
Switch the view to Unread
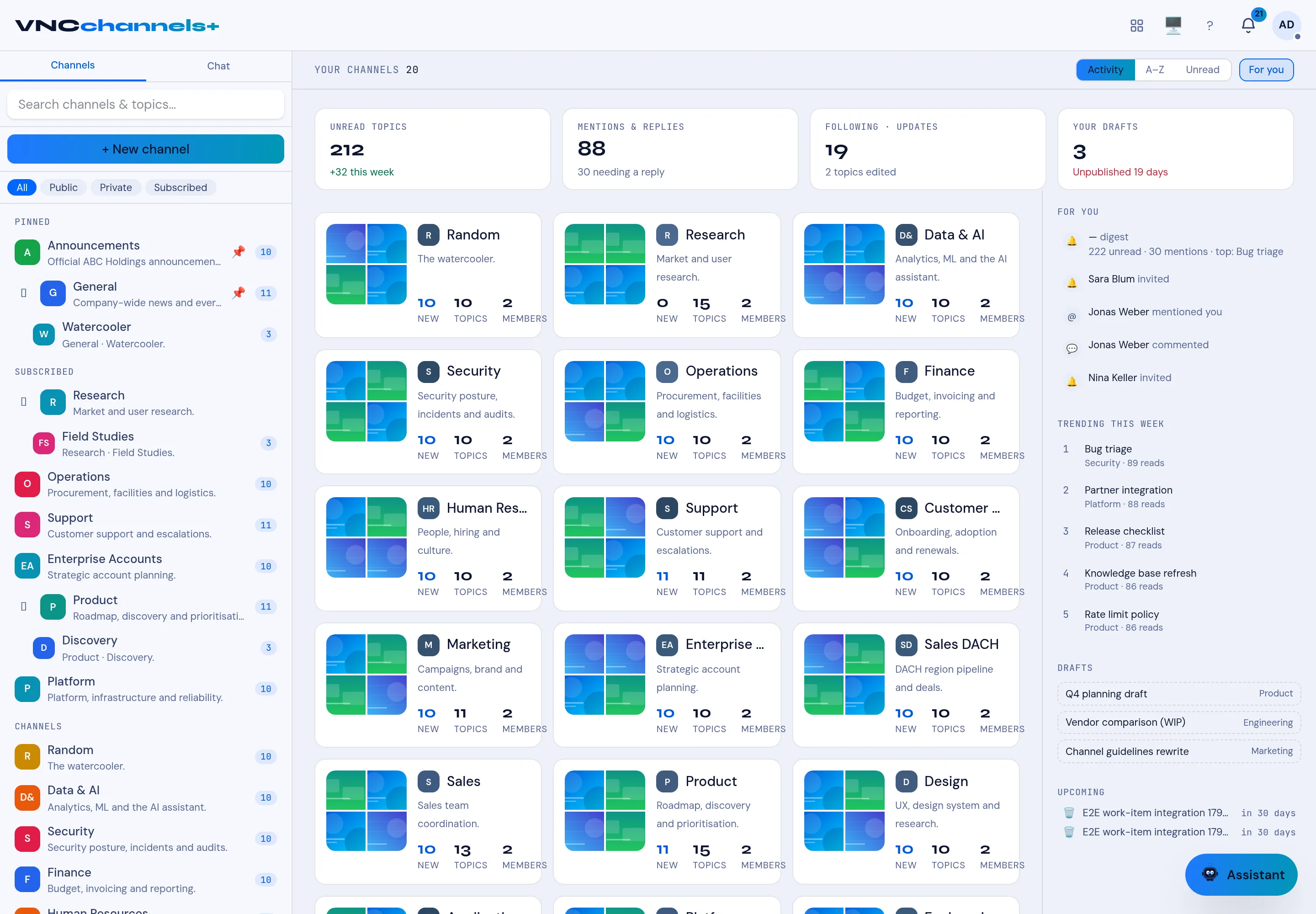pyautogui.click(x=1202, y=70)
